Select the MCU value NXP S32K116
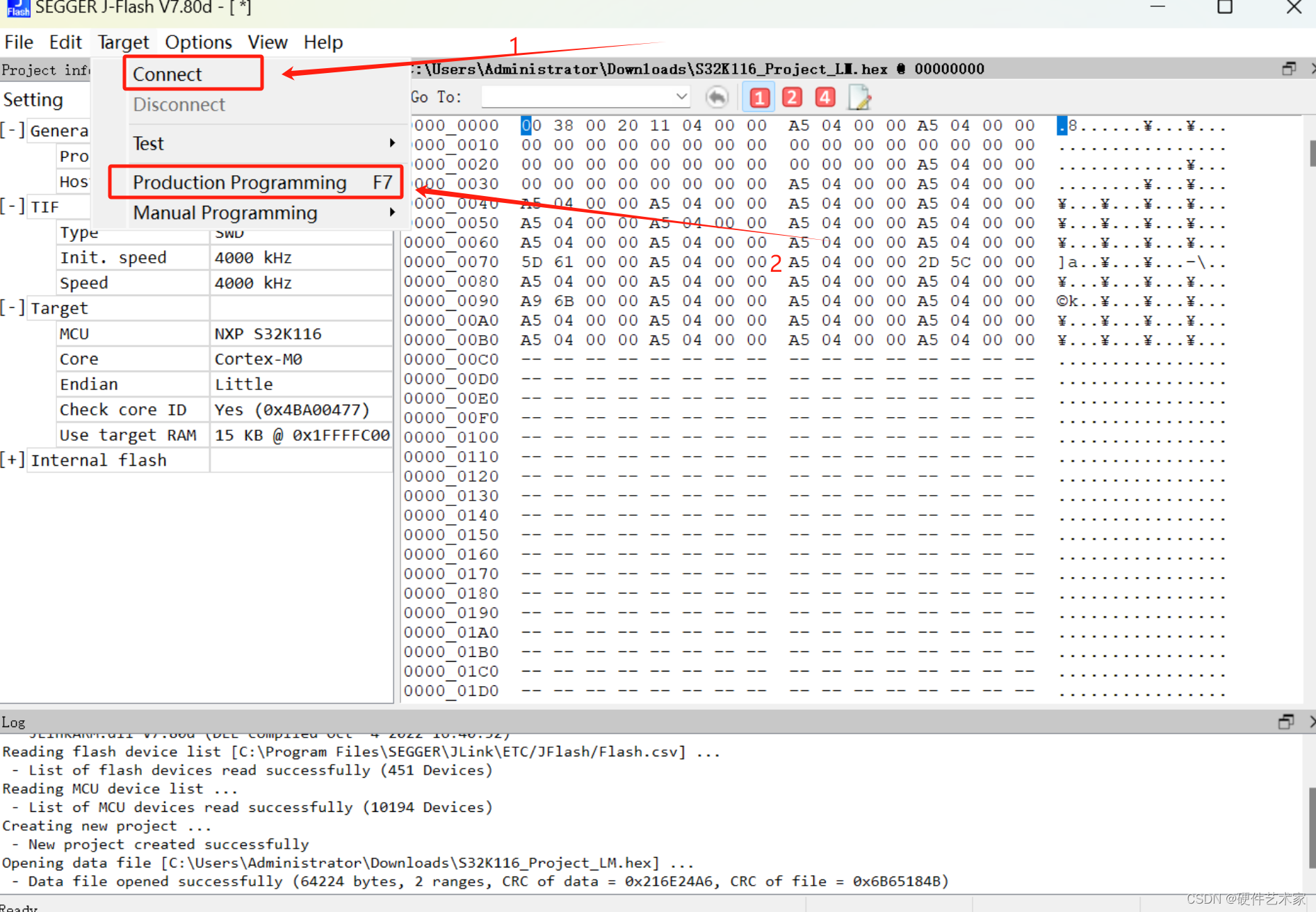 (x=268, y=334)
